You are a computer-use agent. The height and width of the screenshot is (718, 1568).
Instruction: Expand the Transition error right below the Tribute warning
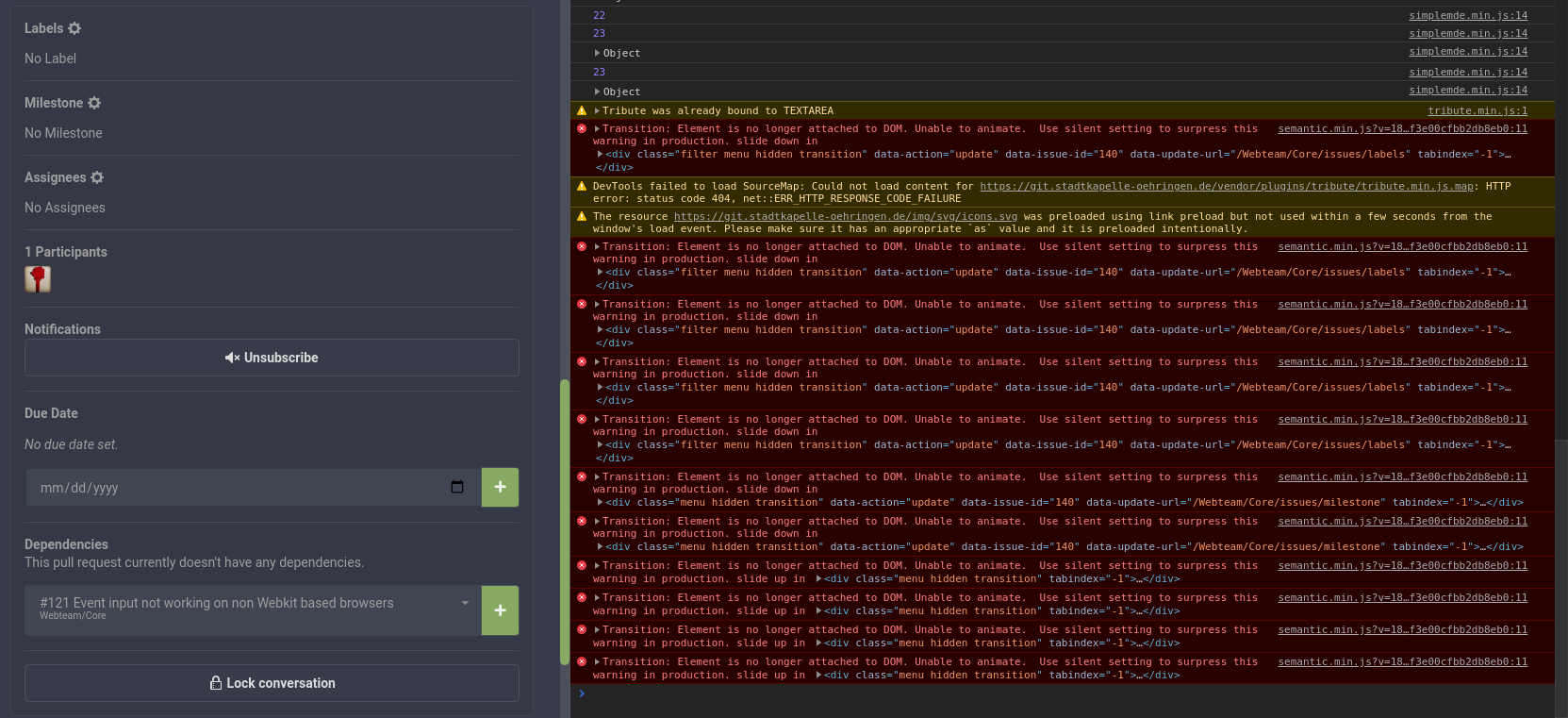(597, 128)
